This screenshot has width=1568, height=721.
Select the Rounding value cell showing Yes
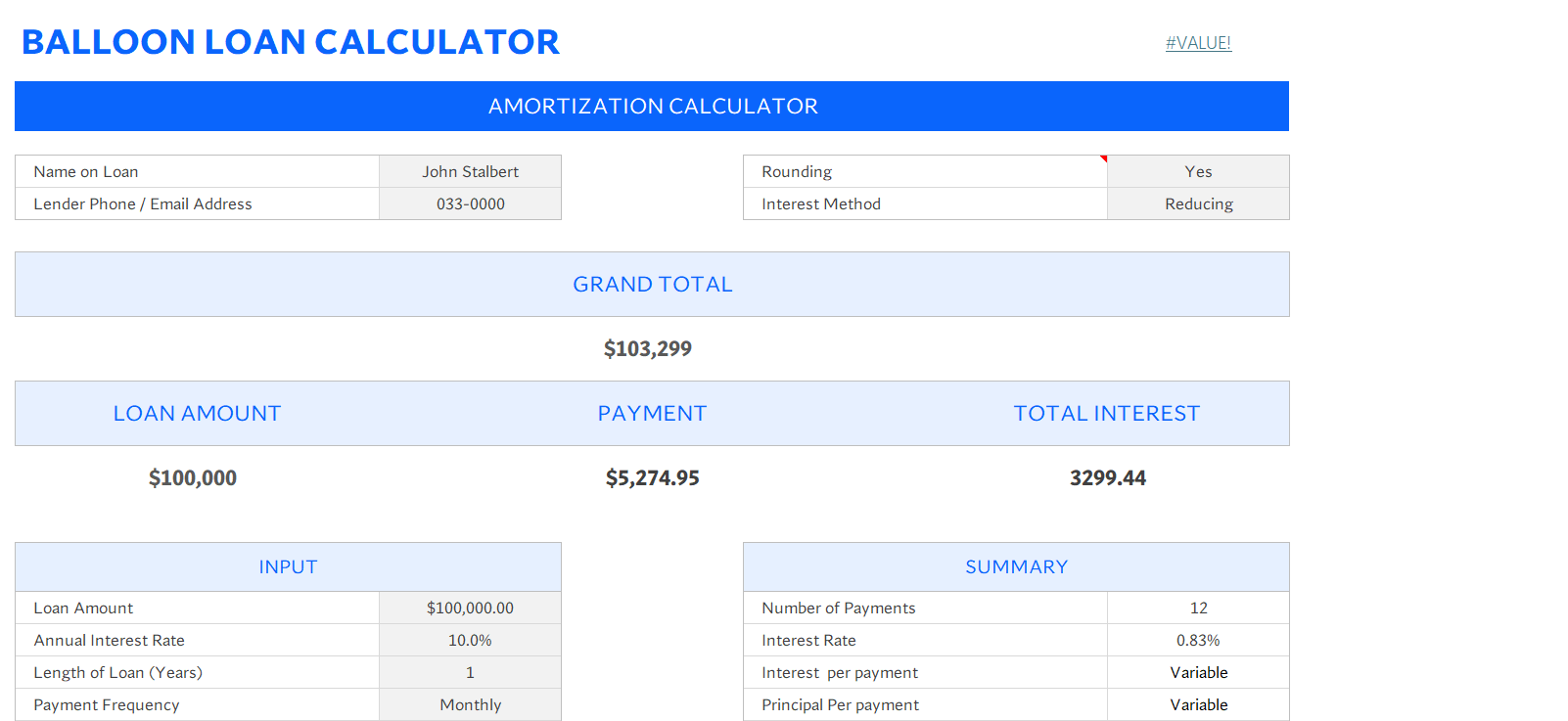[x=1198, y=171]
